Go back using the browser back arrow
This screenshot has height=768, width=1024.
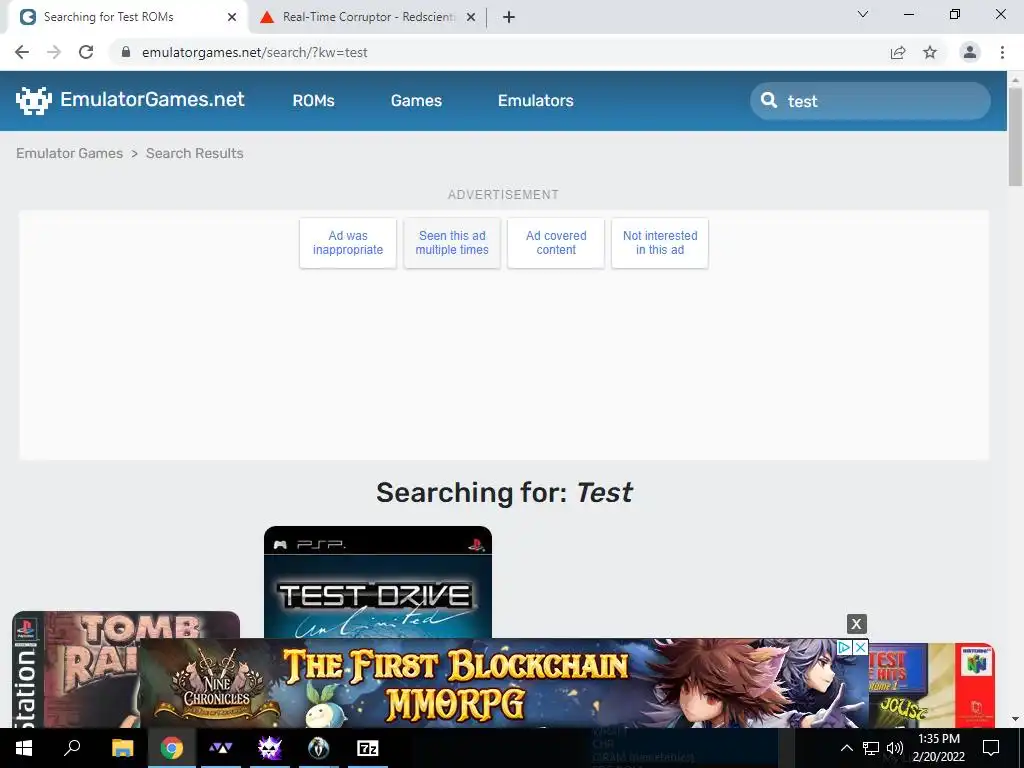pyautogui.click(x=22, y=52)
